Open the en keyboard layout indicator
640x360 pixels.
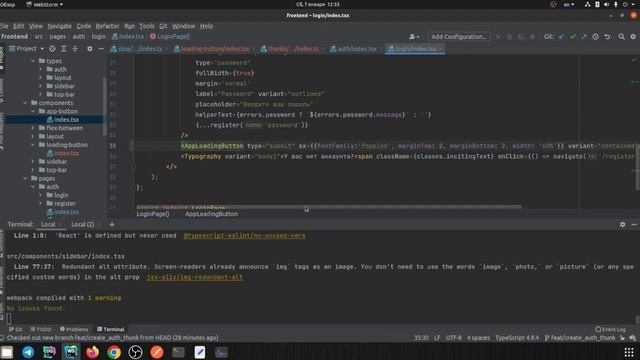[569, 4]
